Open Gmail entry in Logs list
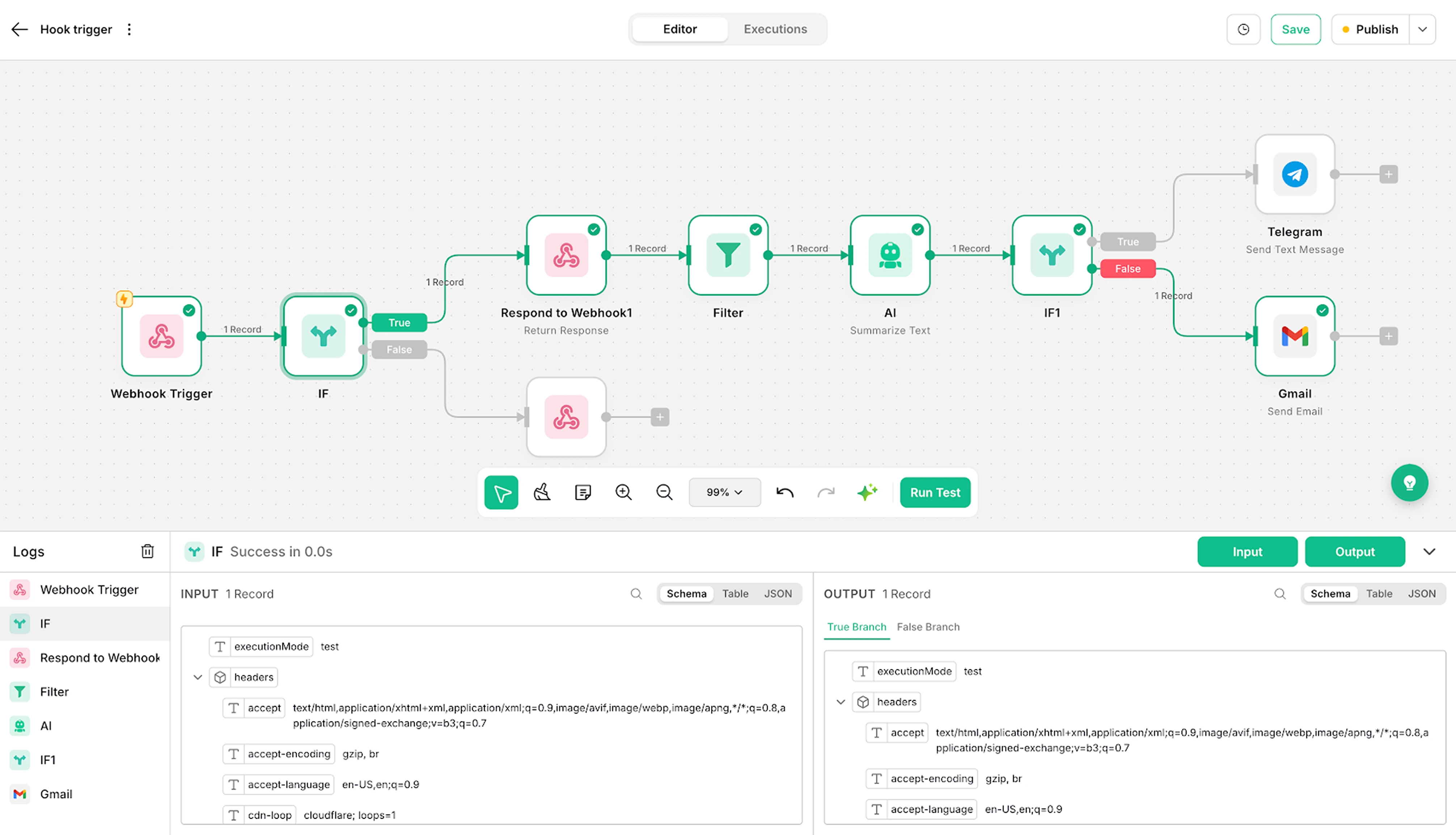1456x835 pixels. [85, 794]
